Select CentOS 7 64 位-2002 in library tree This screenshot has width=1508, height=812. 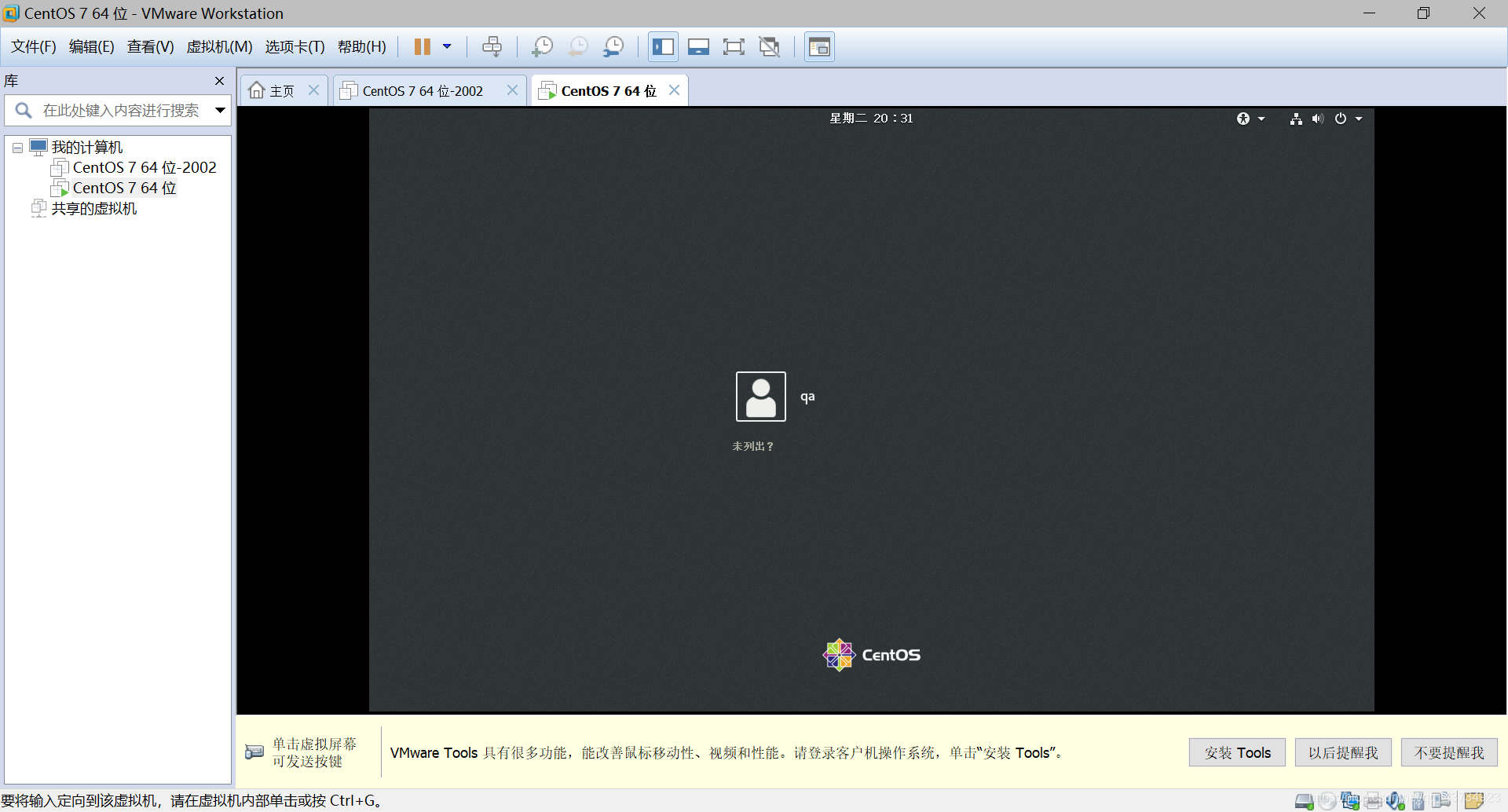[145, 167]
